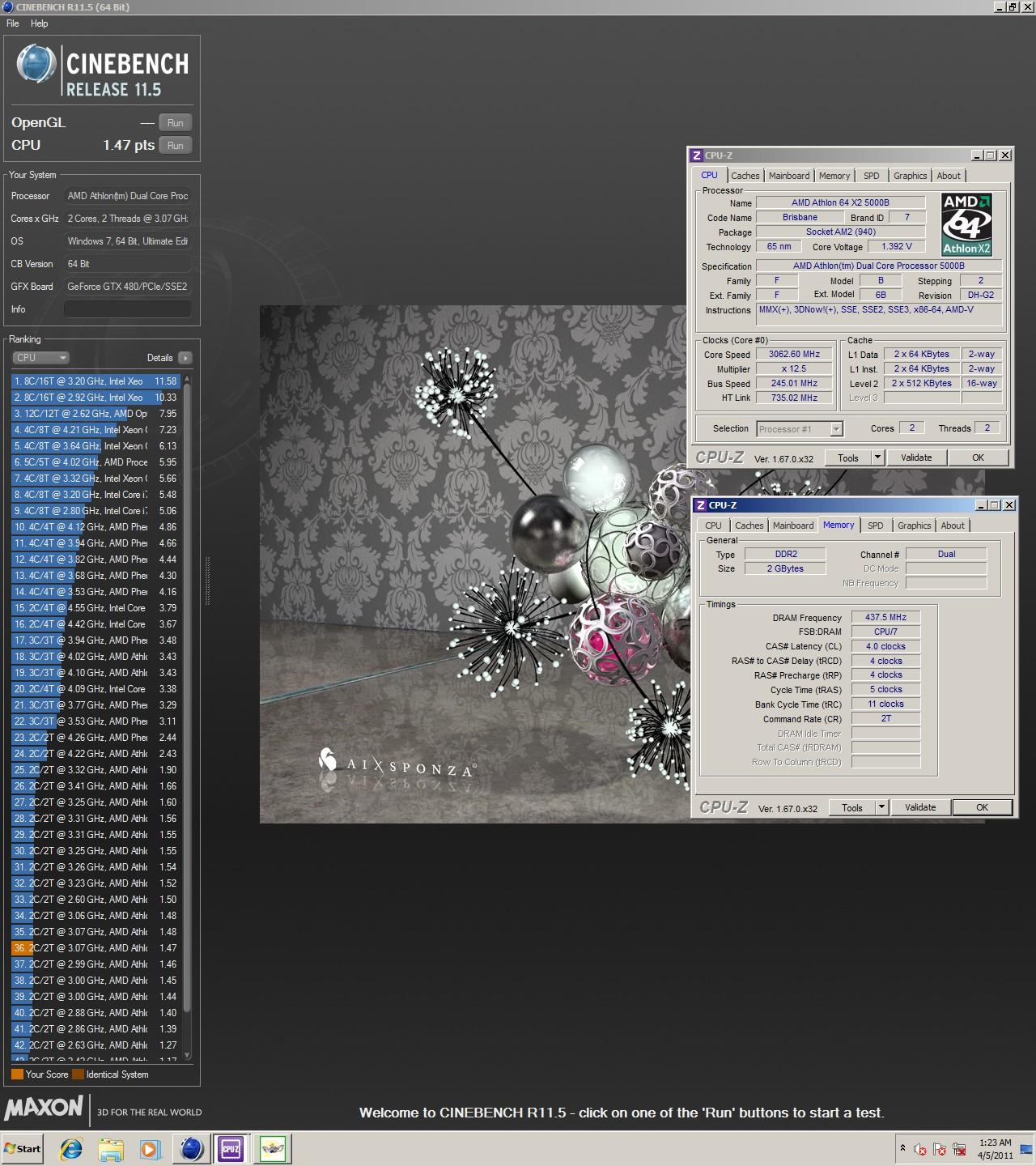Open Graphics tab in upper CPU-Z window
The image size is (1036, 1166).
910,176
